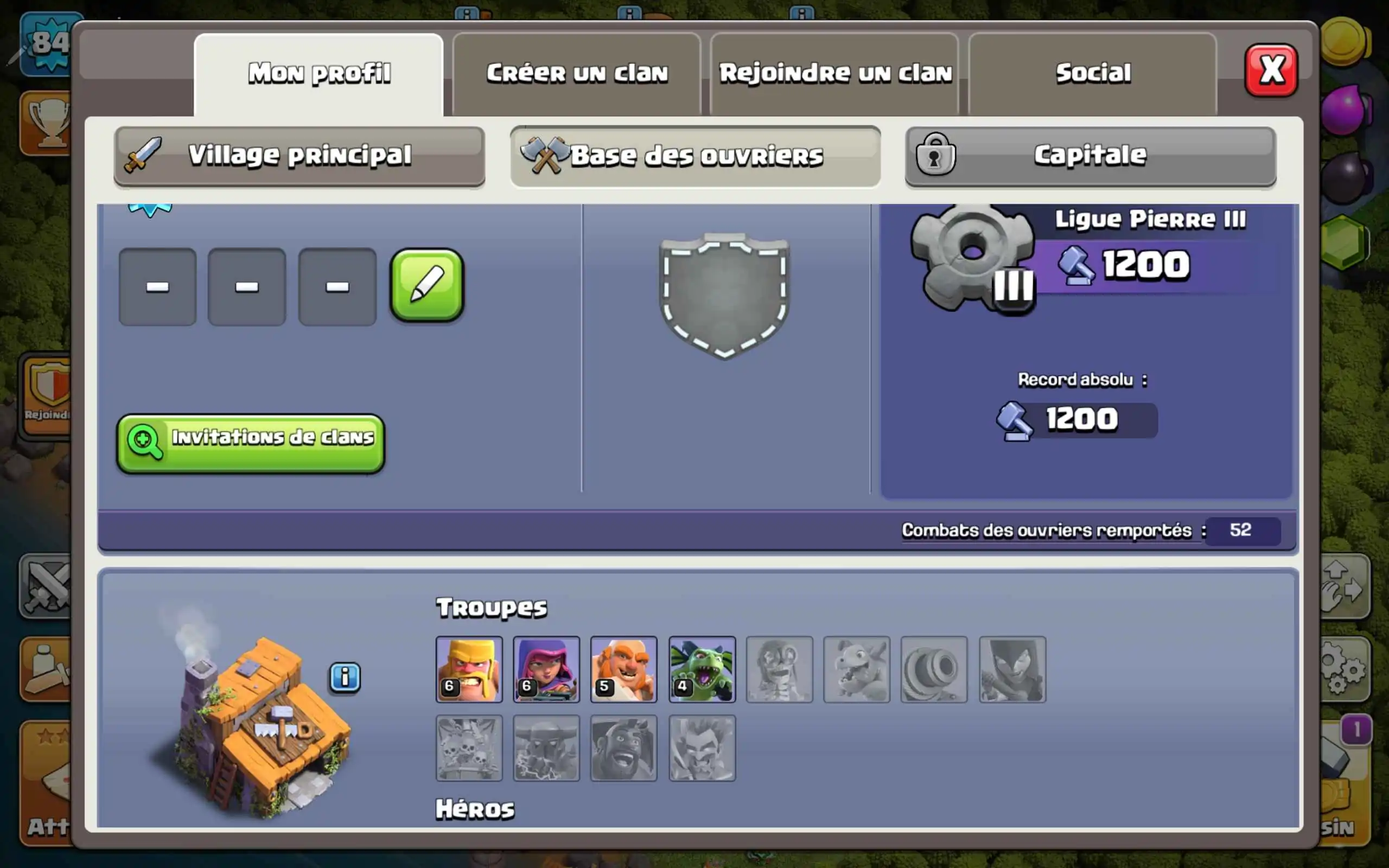Screen dimensions: 1389x868
Task: Open the Créer un clan tab
Action: [577, 73]
